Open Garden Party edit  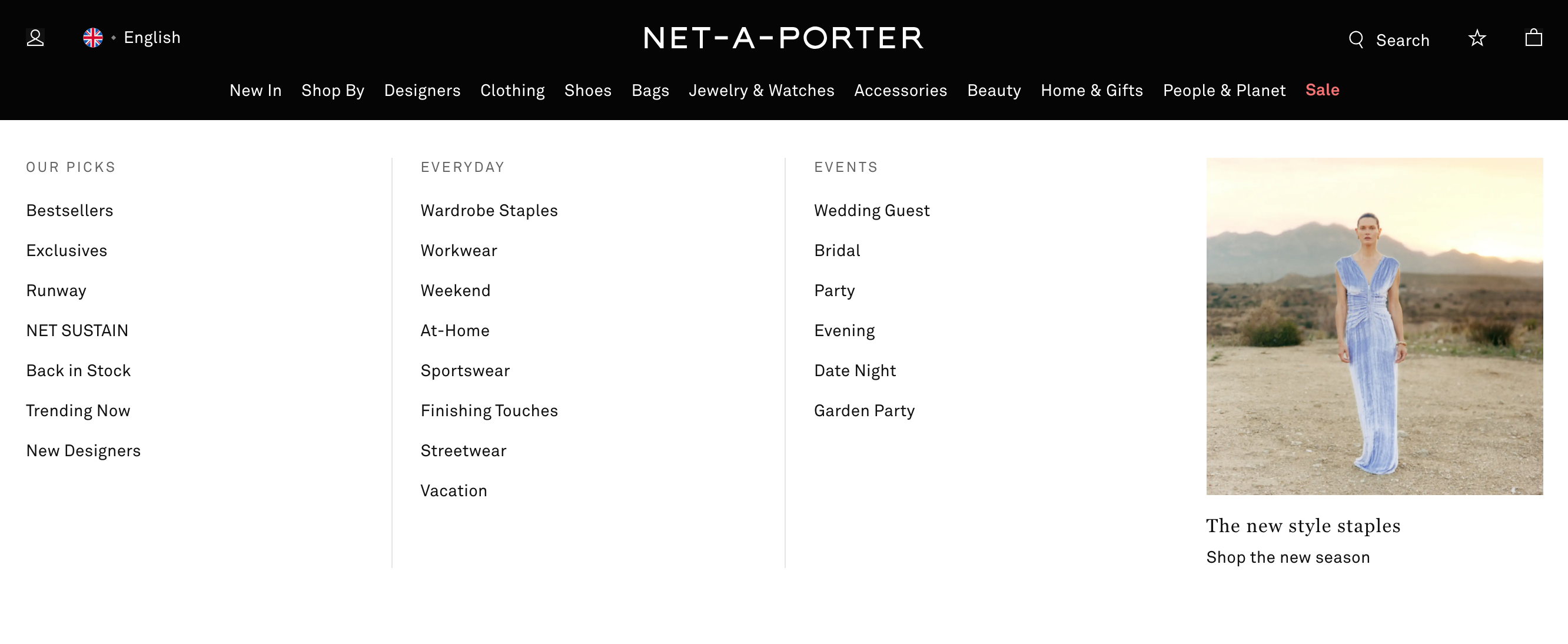(865, 411)
